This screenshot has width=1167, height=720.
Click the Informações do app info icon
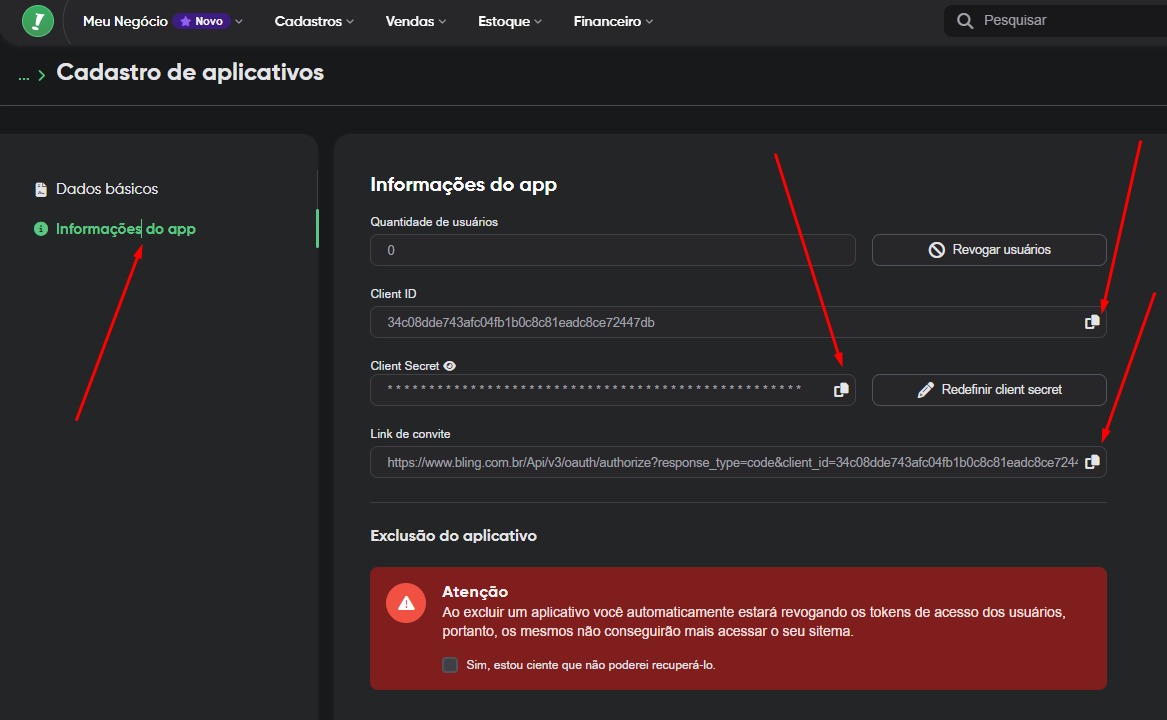tap(41, 229)
